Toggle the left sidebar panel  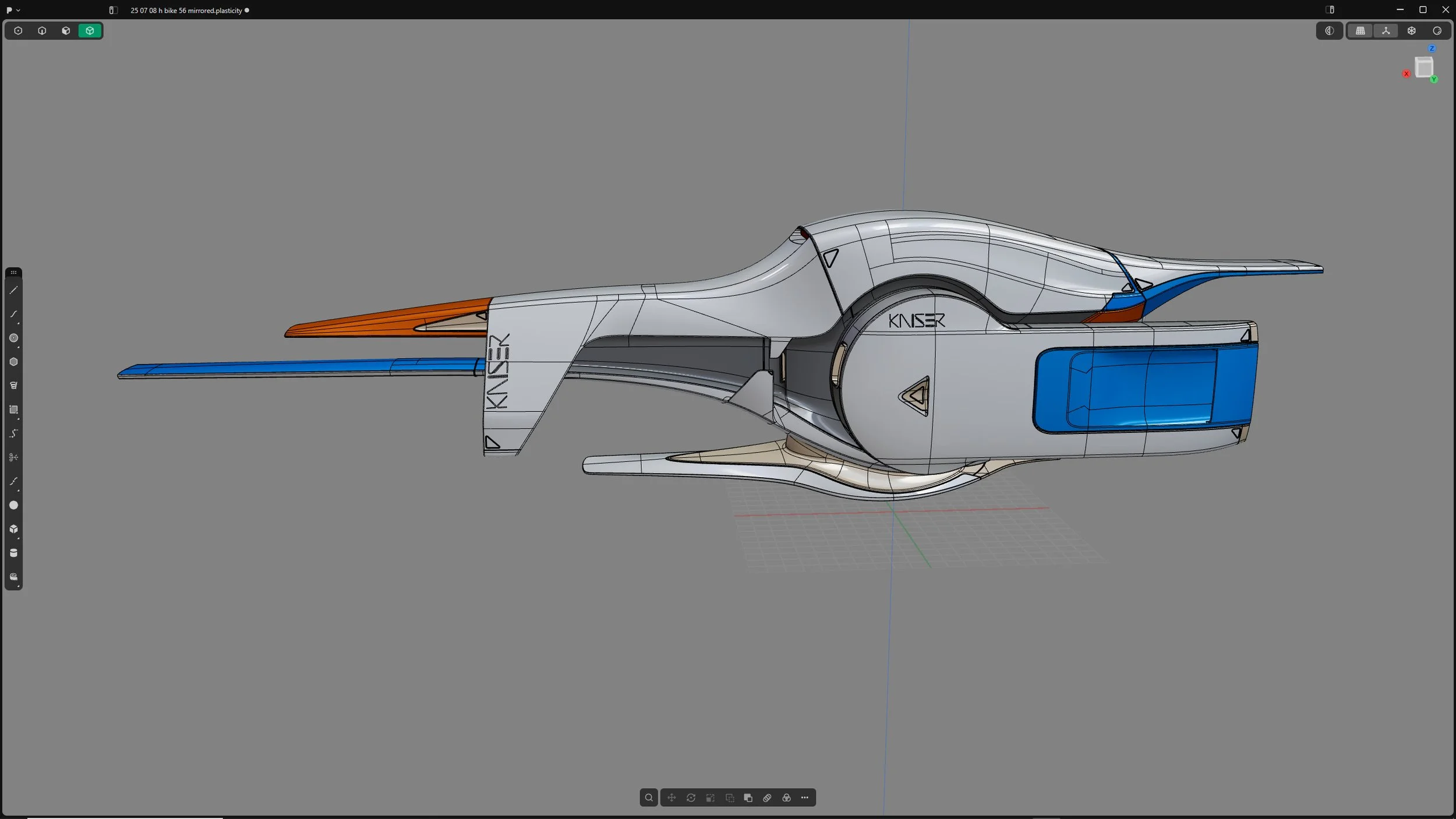(113, 10)
